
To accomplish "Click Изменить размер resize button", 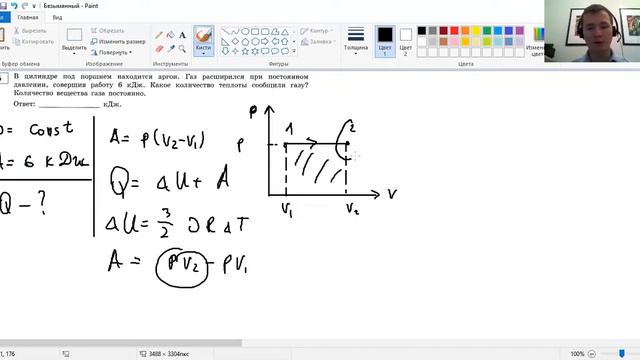I will (118, 42).
